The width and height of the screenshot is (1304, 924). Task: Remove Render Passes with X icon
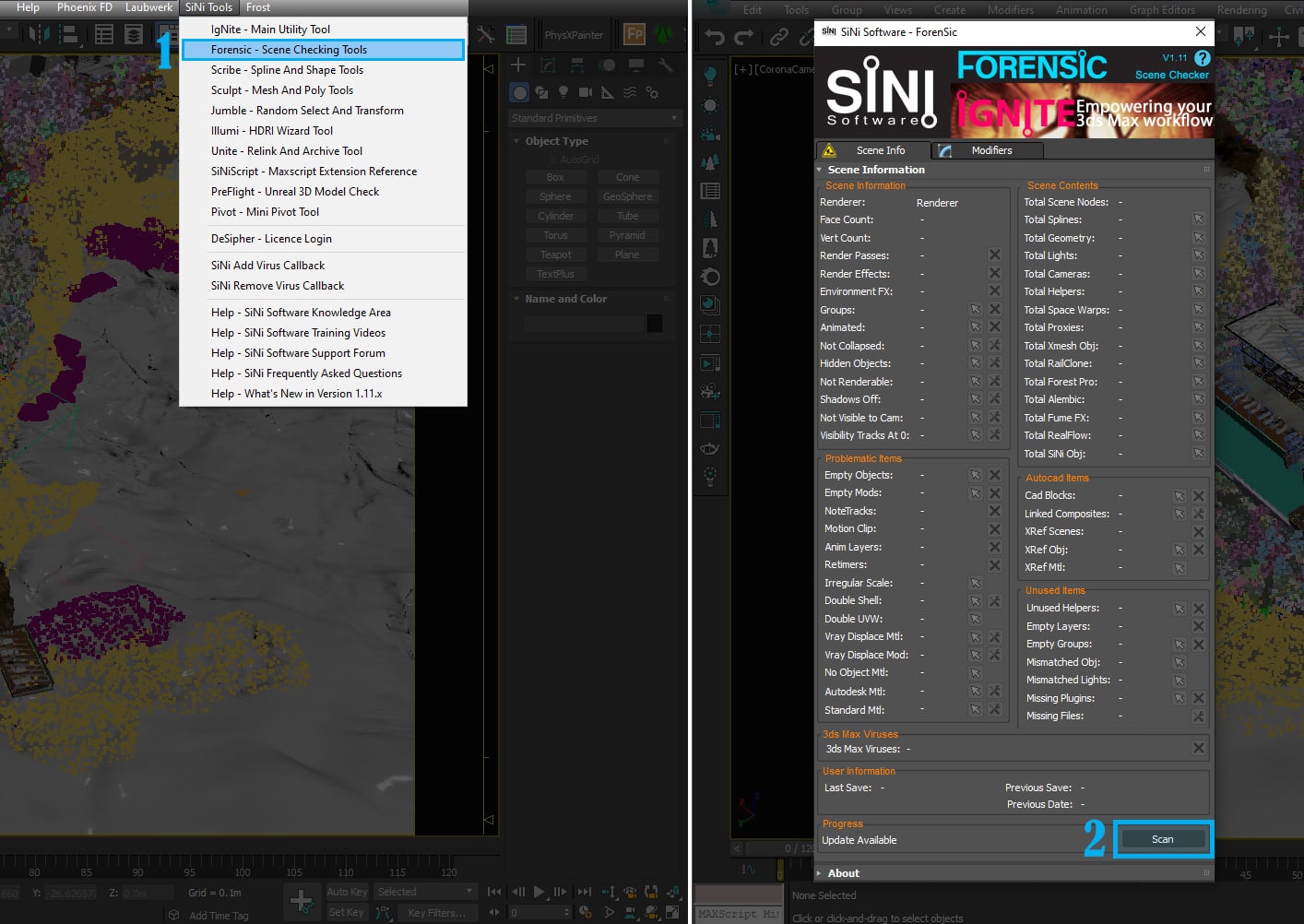point(994,255)
